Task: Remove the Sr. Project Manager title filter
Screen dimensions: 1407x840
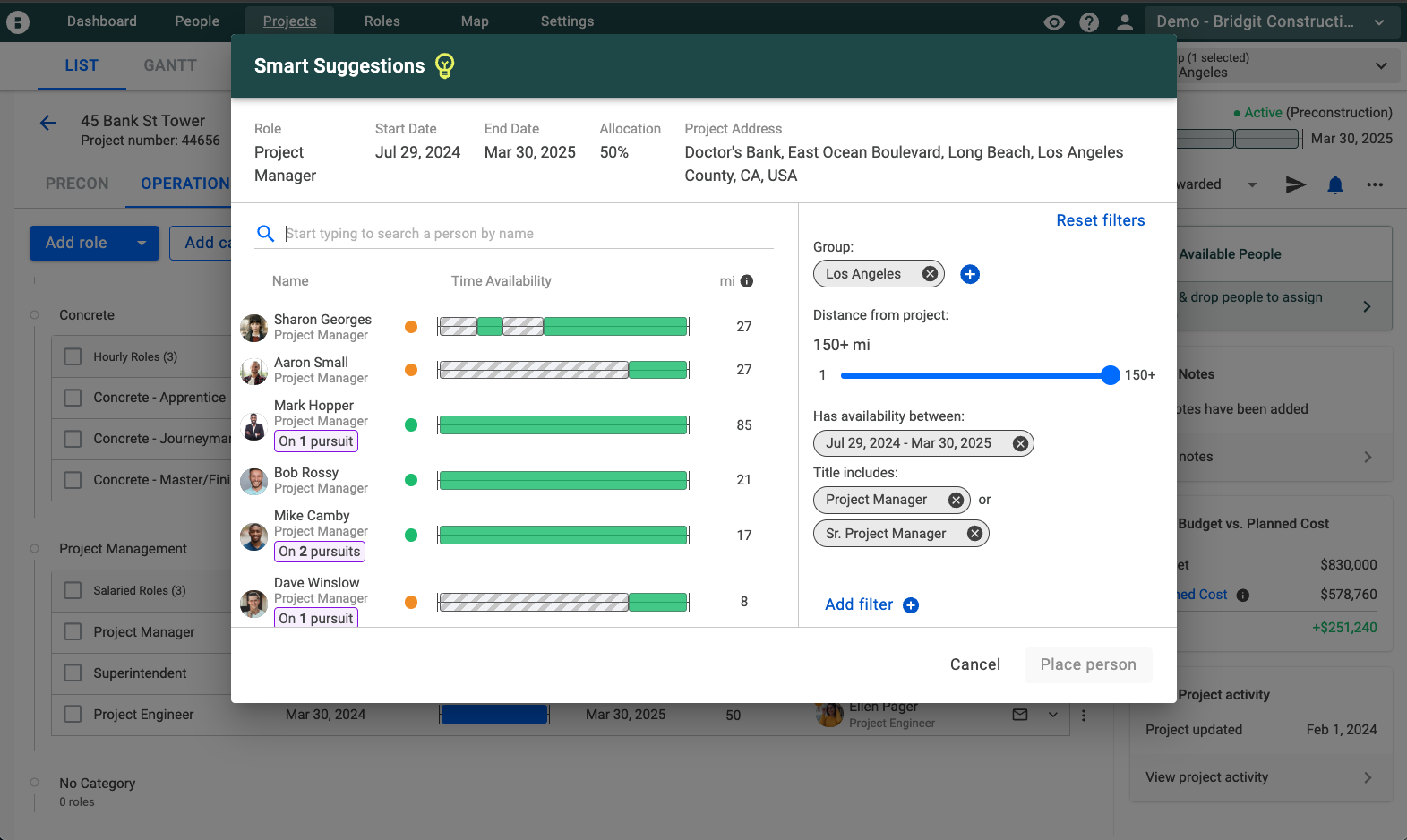Action: coord(975,534)
